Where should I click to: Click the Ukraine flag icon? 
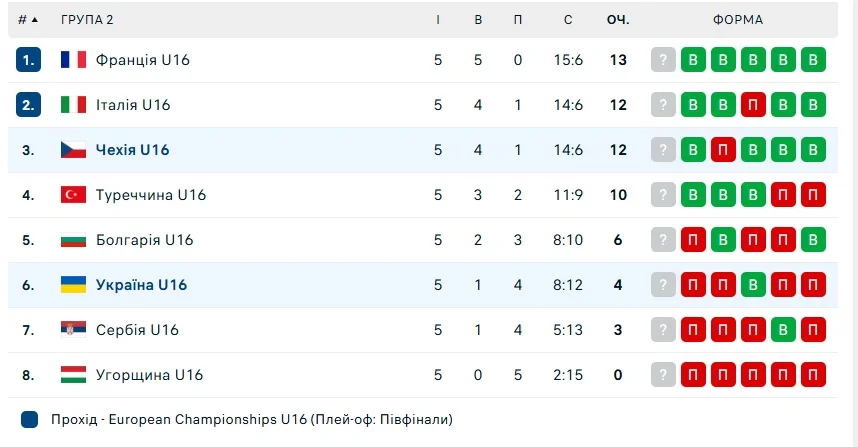(73, 285)
